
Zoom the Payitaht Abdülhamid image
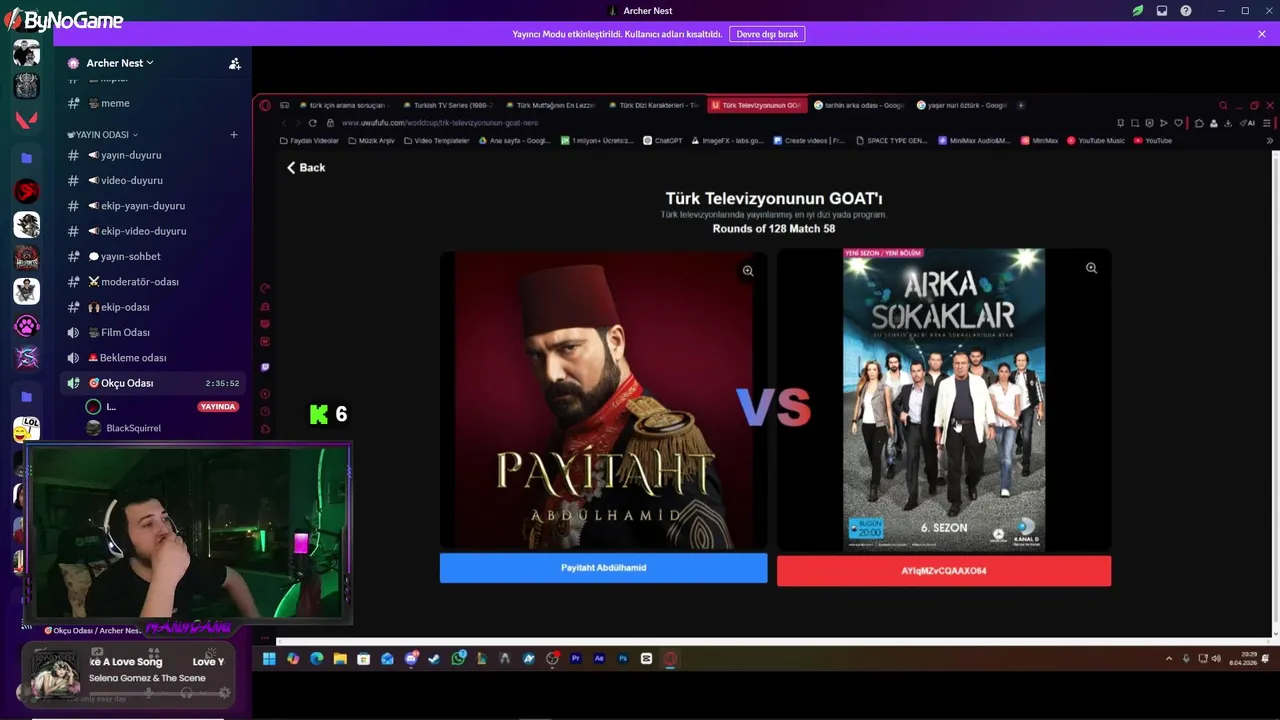(748, 271)
